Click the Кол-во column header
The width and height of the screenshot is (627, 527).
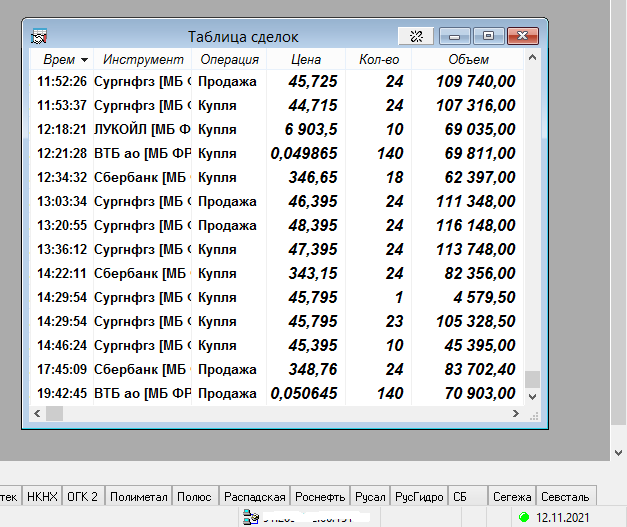379,59
